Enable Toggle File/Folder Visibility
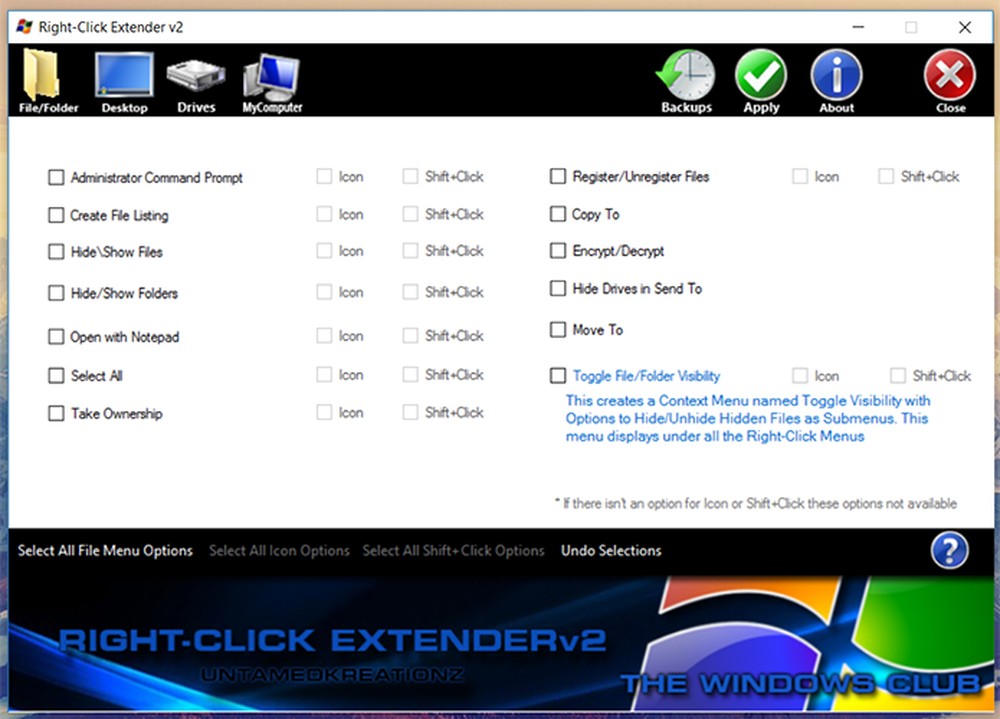1000x719 pixels. point(557,376)
